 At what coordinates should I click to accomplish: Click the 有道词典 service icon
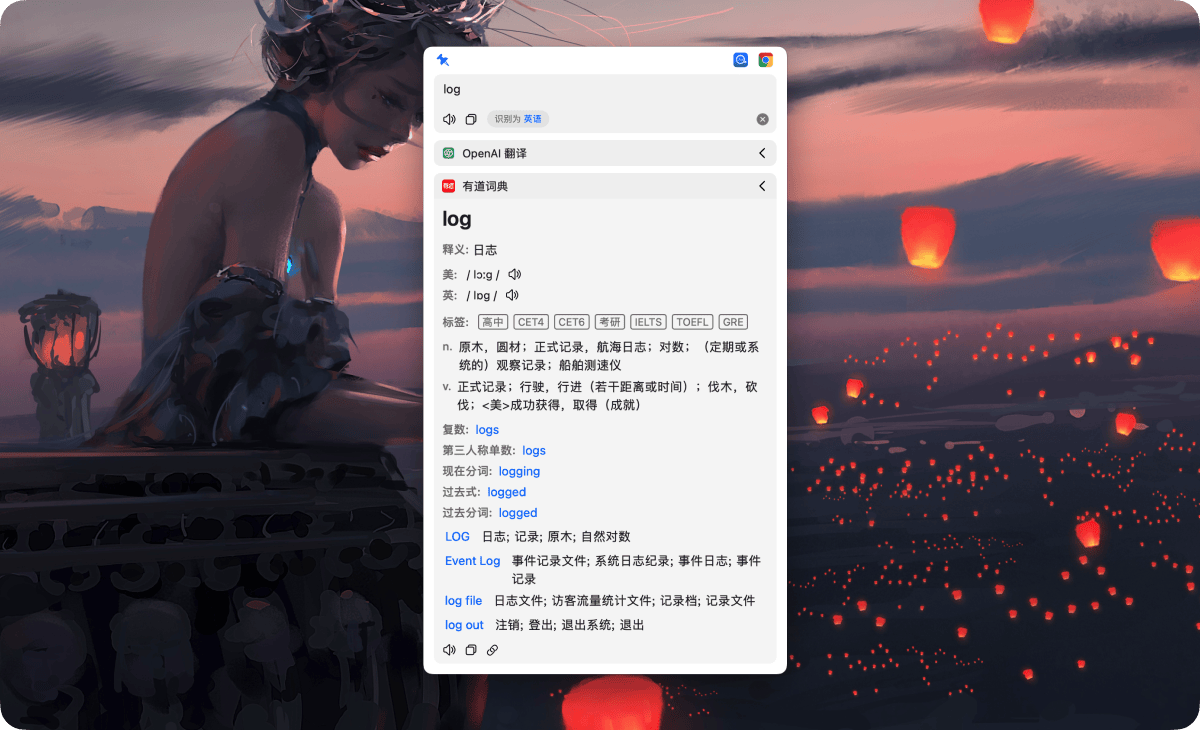449,186
